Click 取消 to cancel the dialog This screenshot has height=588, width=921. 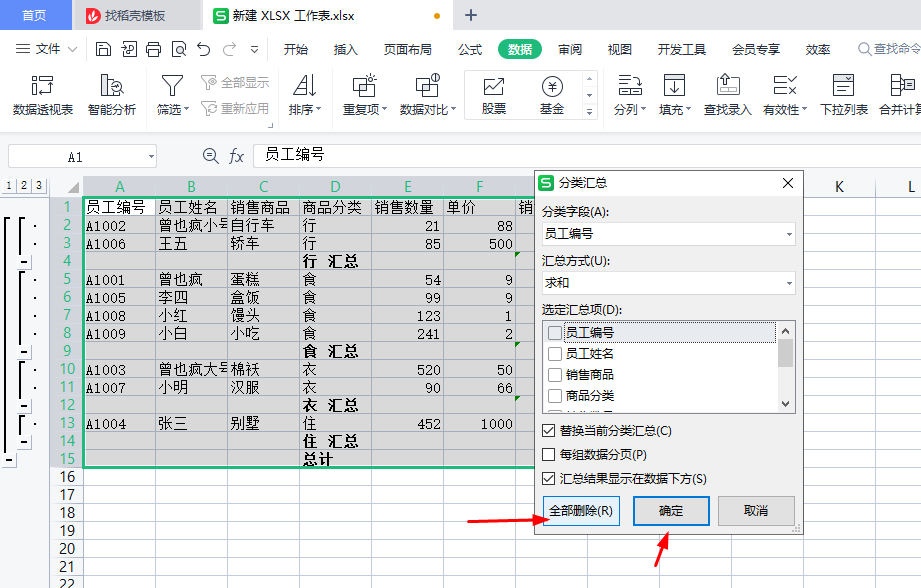pos(756,511)
